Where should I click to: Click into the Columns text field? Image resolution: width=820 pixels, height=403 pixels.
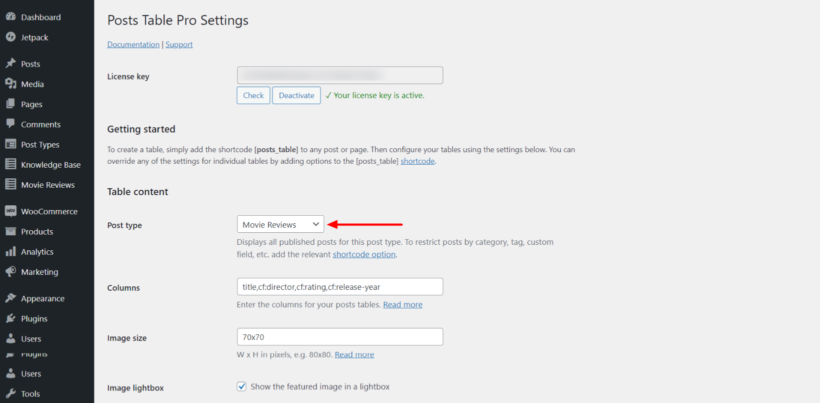pos(340,286)
